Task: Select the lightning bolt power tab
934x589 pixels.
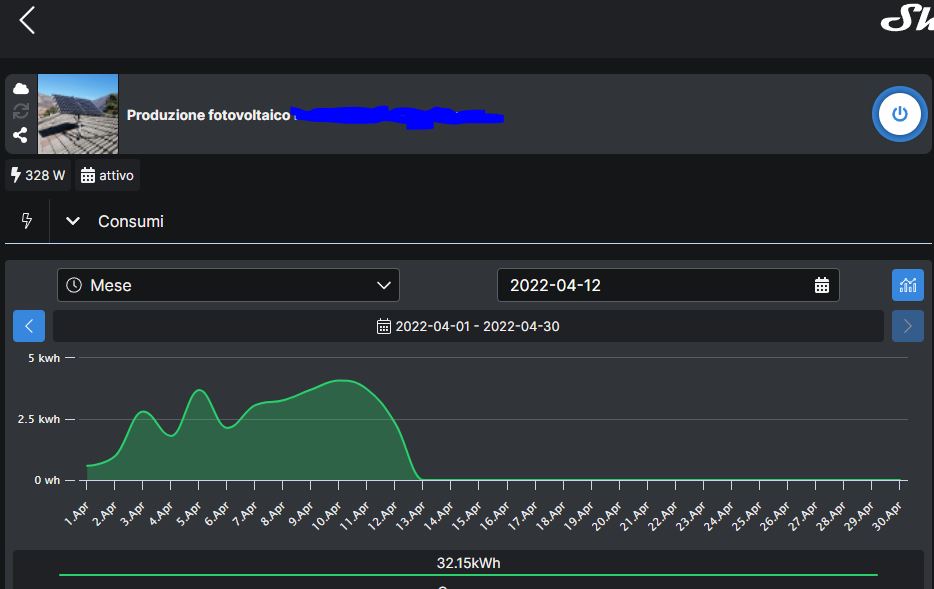Action: 27,221
